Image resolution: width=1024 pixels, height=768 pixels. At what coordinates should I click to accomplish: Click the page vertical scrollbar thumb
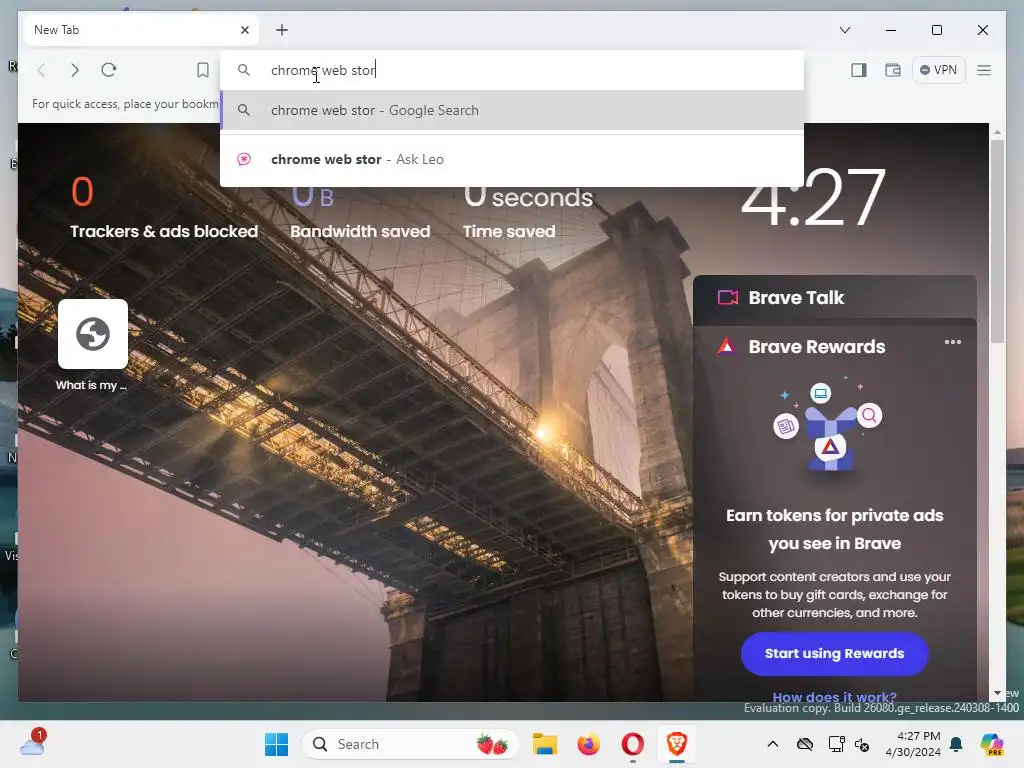pyautogui.click(x=997, y=240)
